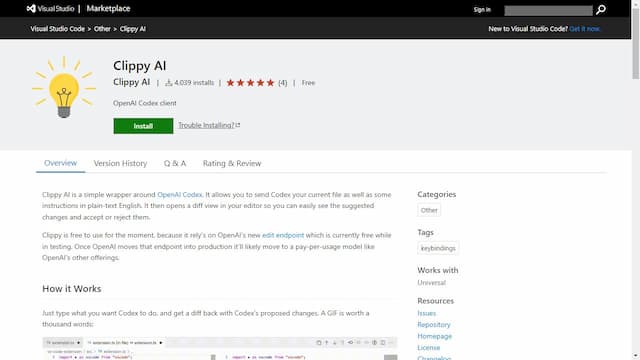Open the Other breadcrumb category
This screenshot has height=360, width=640.
tap(102, 29)
